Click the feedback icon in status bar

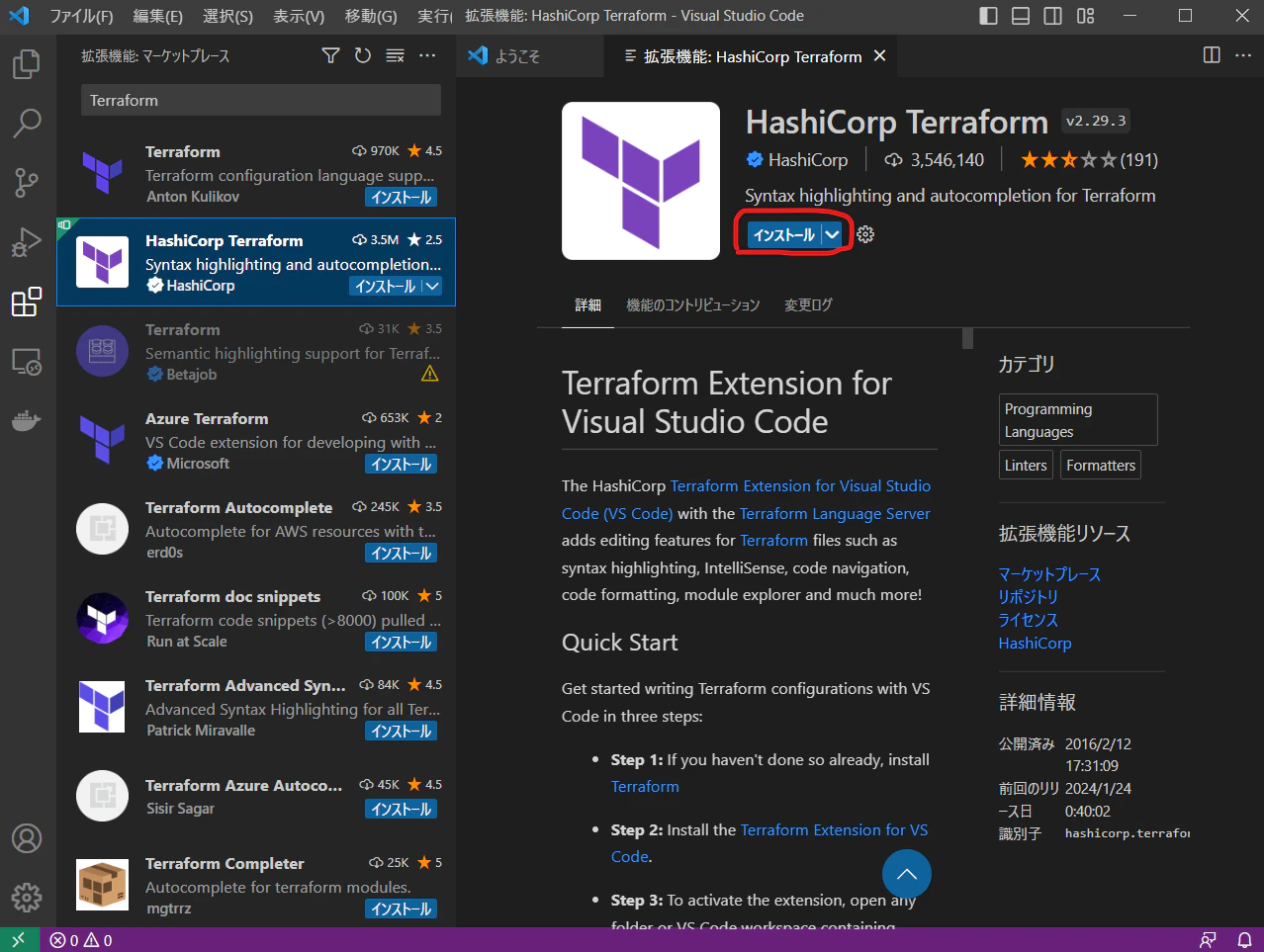point(1208,940)
